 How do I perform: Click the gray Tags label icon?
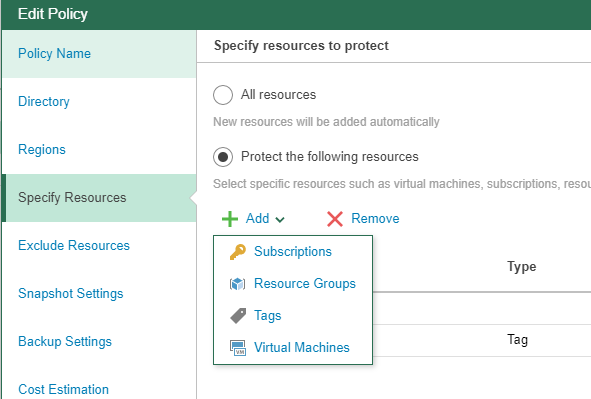pos(238,316)
